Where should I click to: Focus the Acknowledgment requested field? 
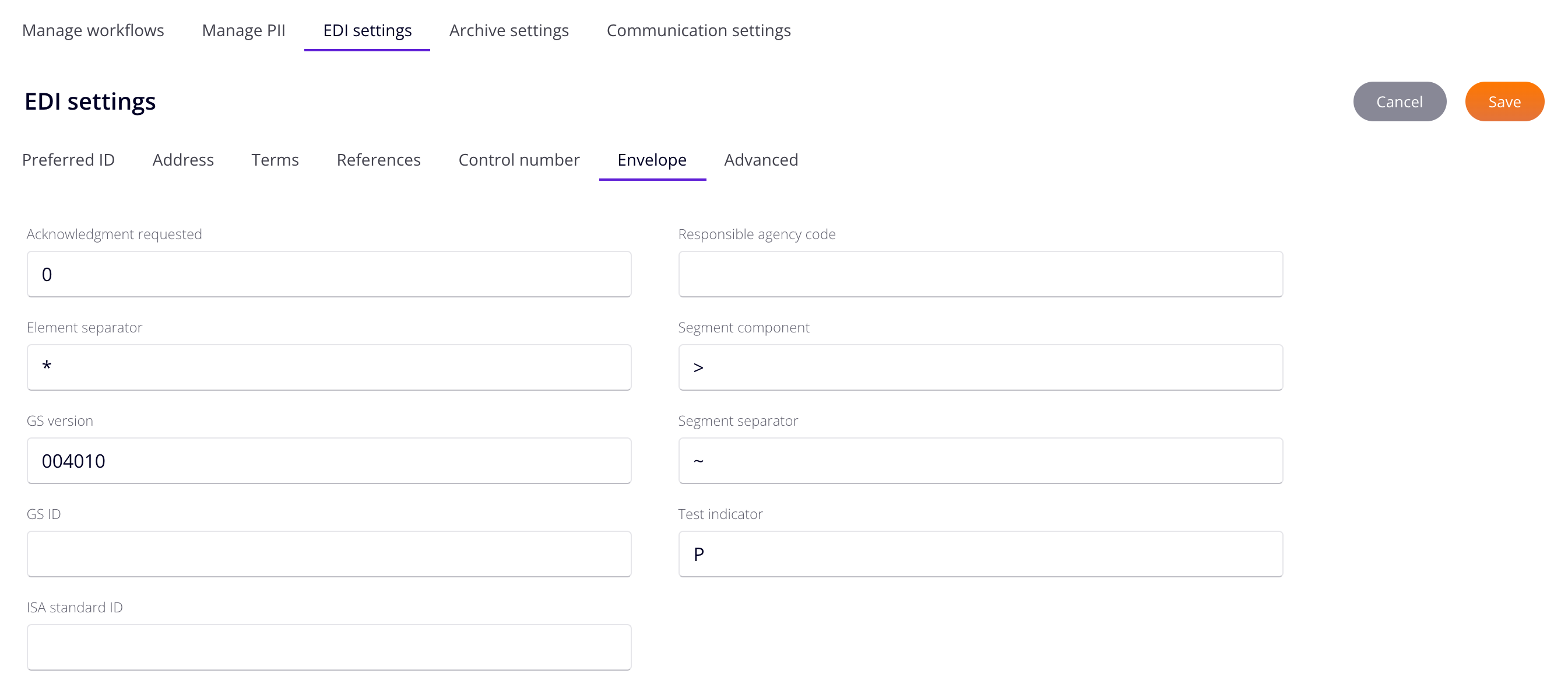click(x=329, y=275)
